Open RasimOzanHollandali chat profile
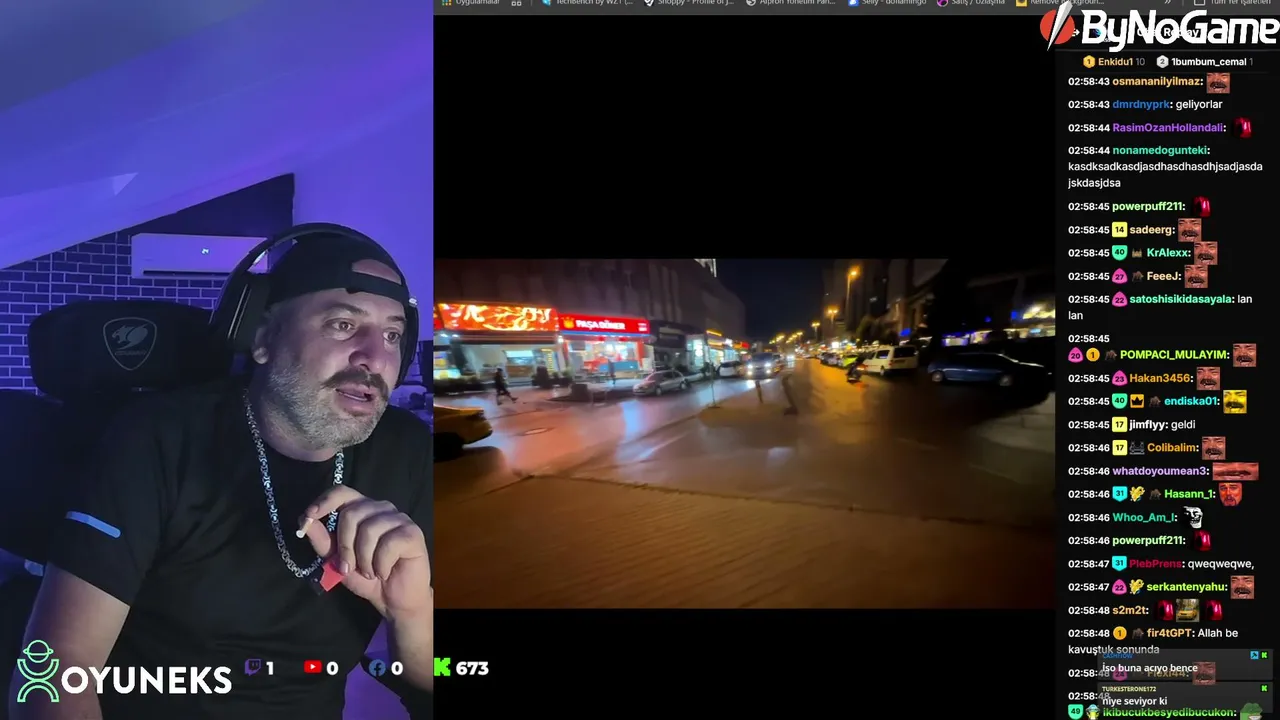Screen dimensions: 1280x720 click(x=1167, y=128)
